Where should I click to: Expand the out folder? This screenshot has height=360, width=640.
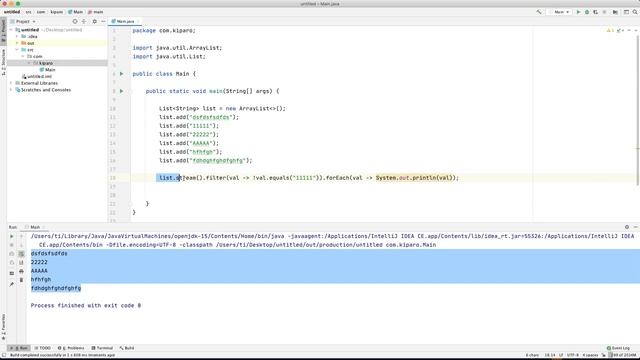pyautogui.click(x=17, y=43)
